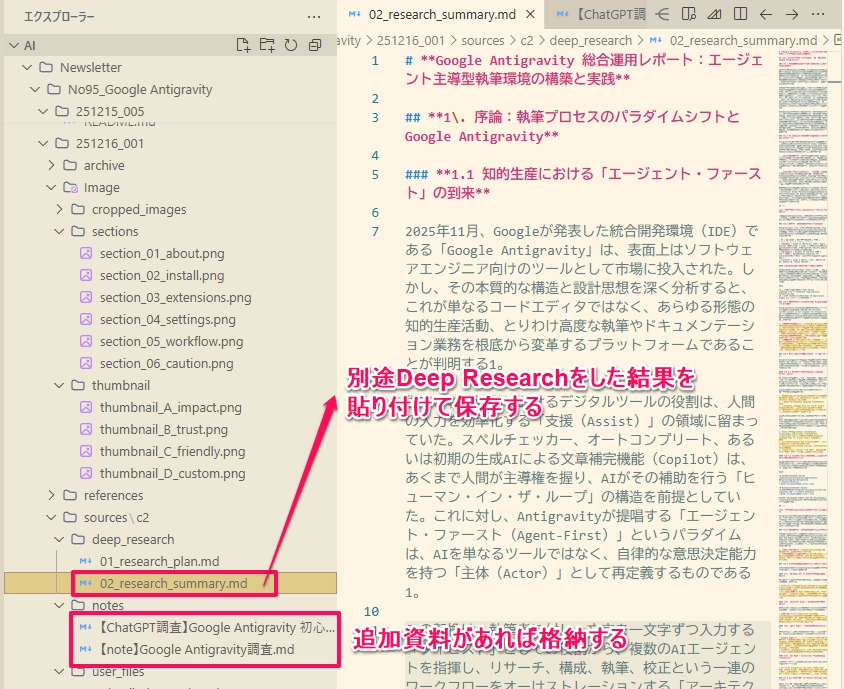Click the New File icon in explorer header

tap(243, 45)
